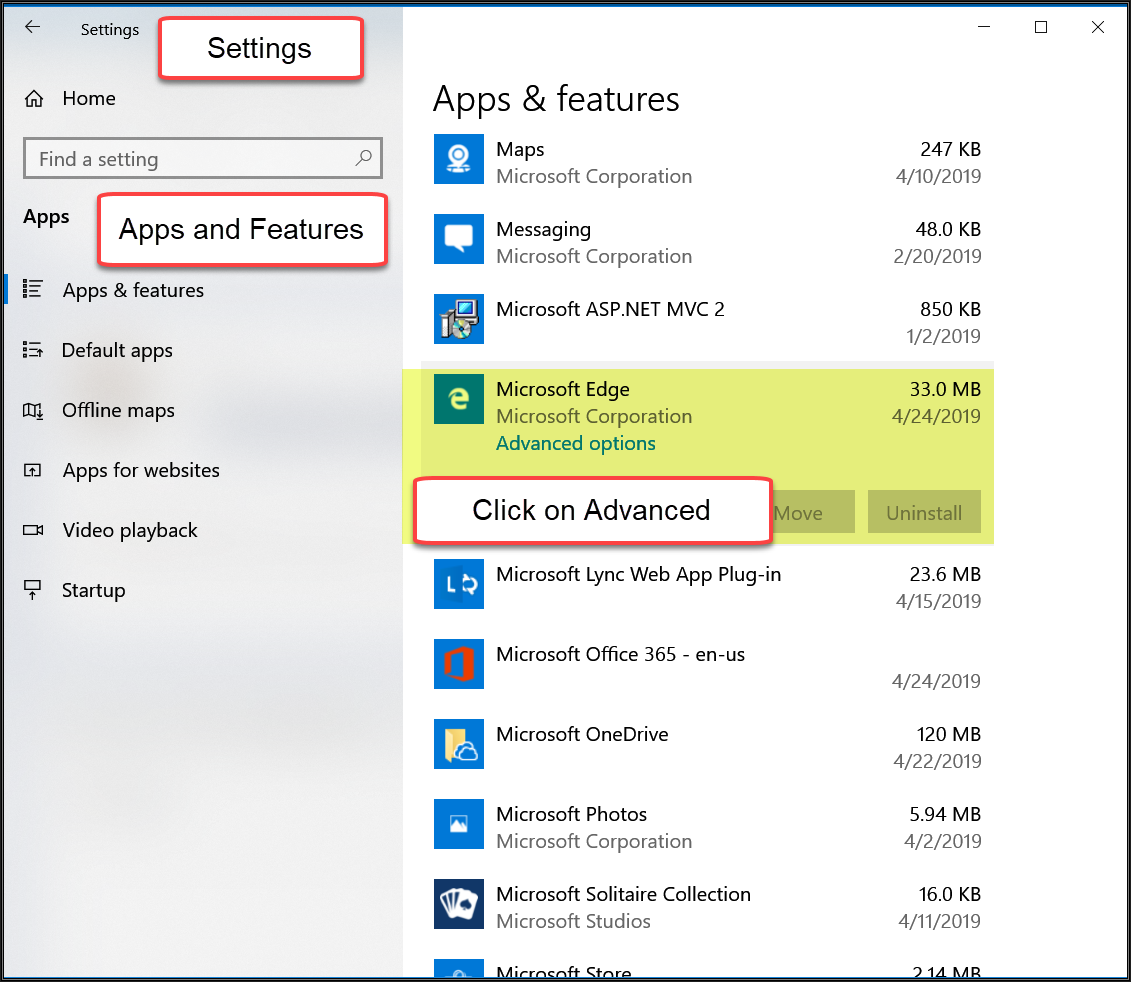1131x982 pixels.
Task: Click the Apps & features page heading
Action: tap(556, 100)
